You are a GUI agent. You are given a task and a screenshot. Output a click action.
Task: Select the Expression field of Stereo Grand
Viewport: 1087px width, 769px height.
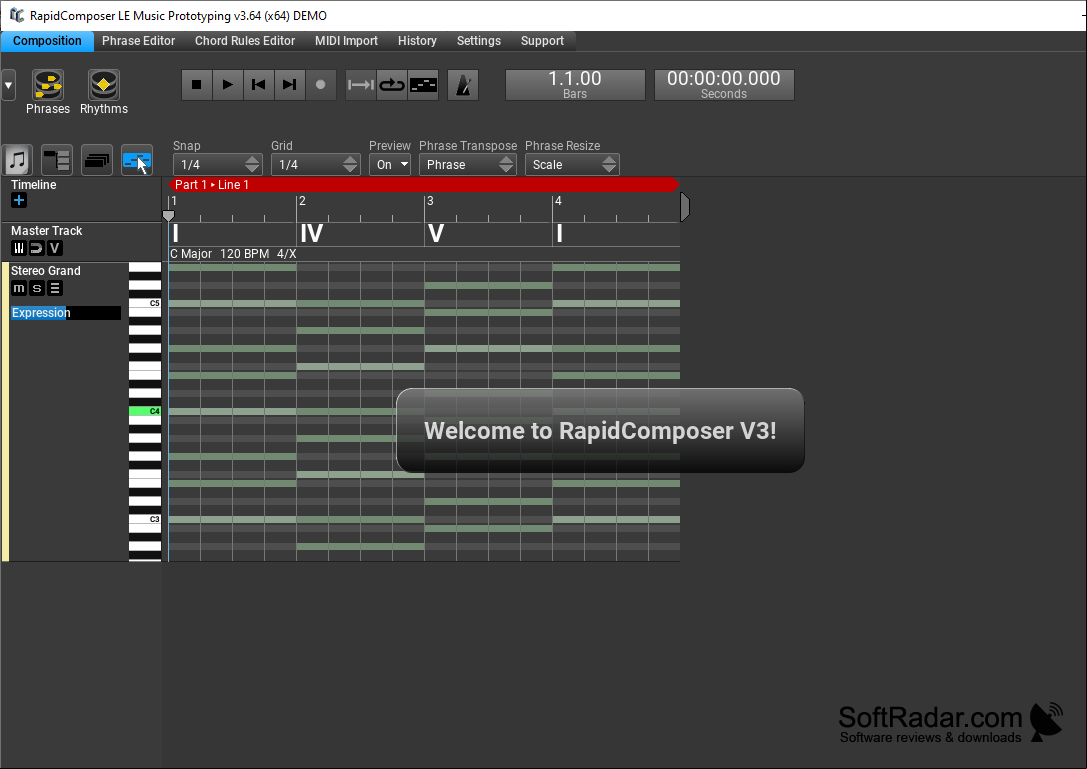coord(66,313)
